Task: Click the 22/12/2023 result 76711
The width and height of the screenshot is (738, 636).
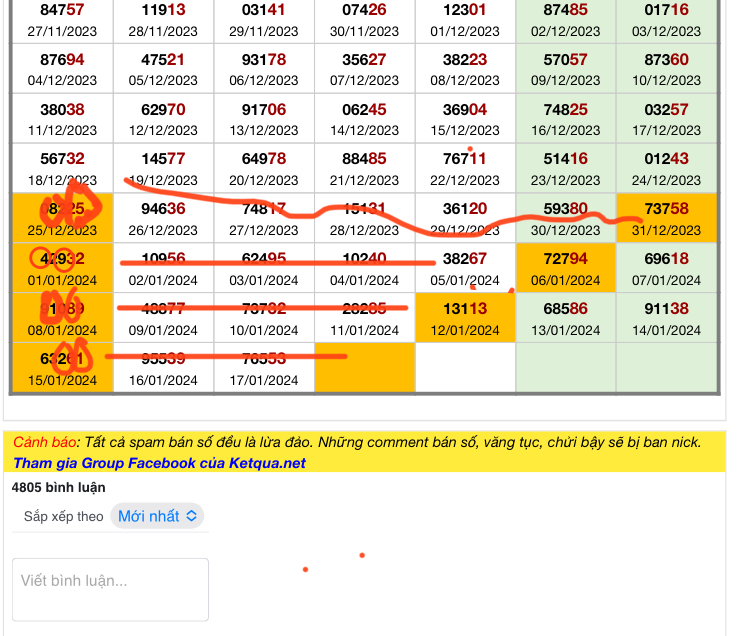Action: click(x=465, y=168)
